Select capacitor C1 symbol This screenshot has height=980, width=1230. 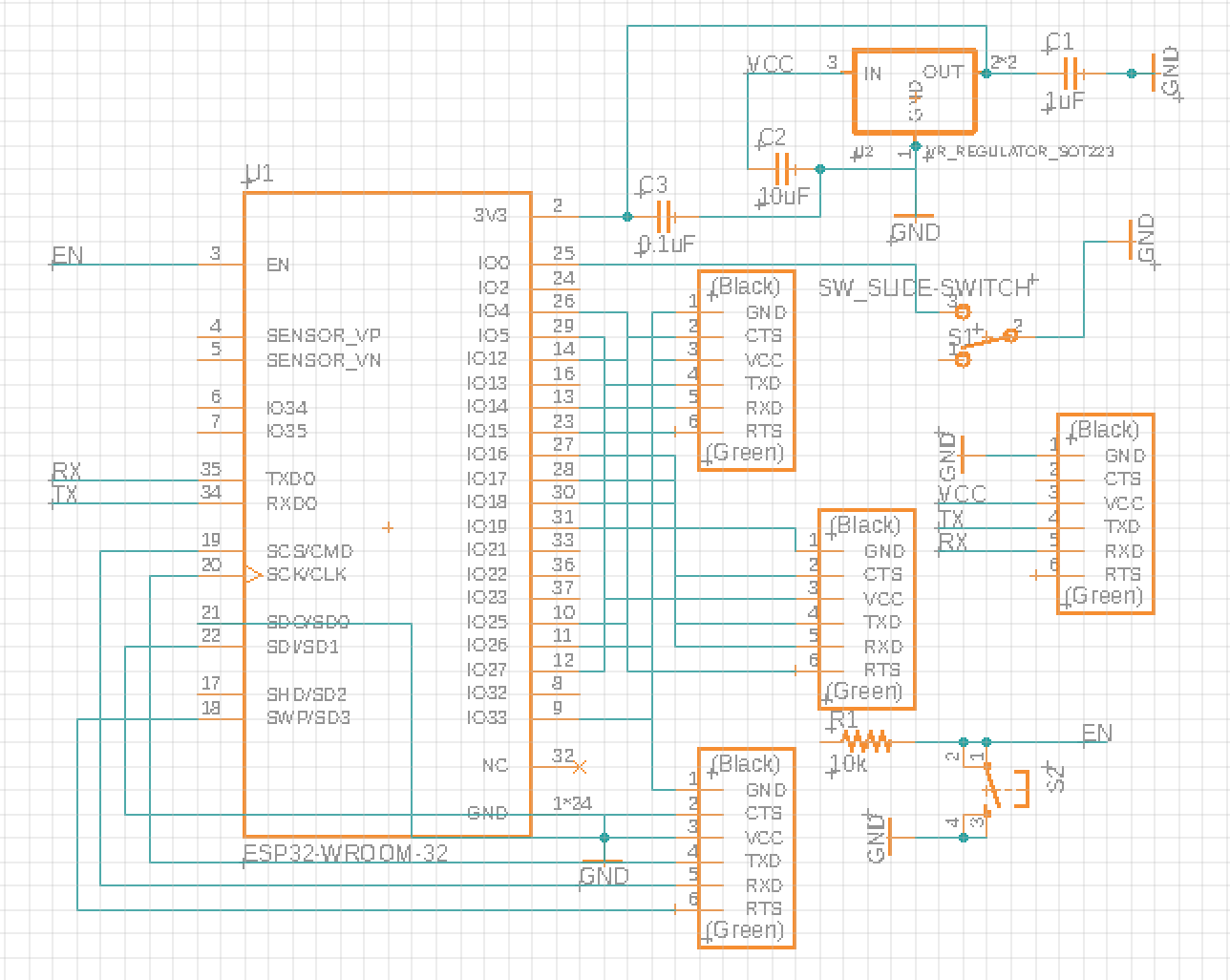[x=1072, y=73]
